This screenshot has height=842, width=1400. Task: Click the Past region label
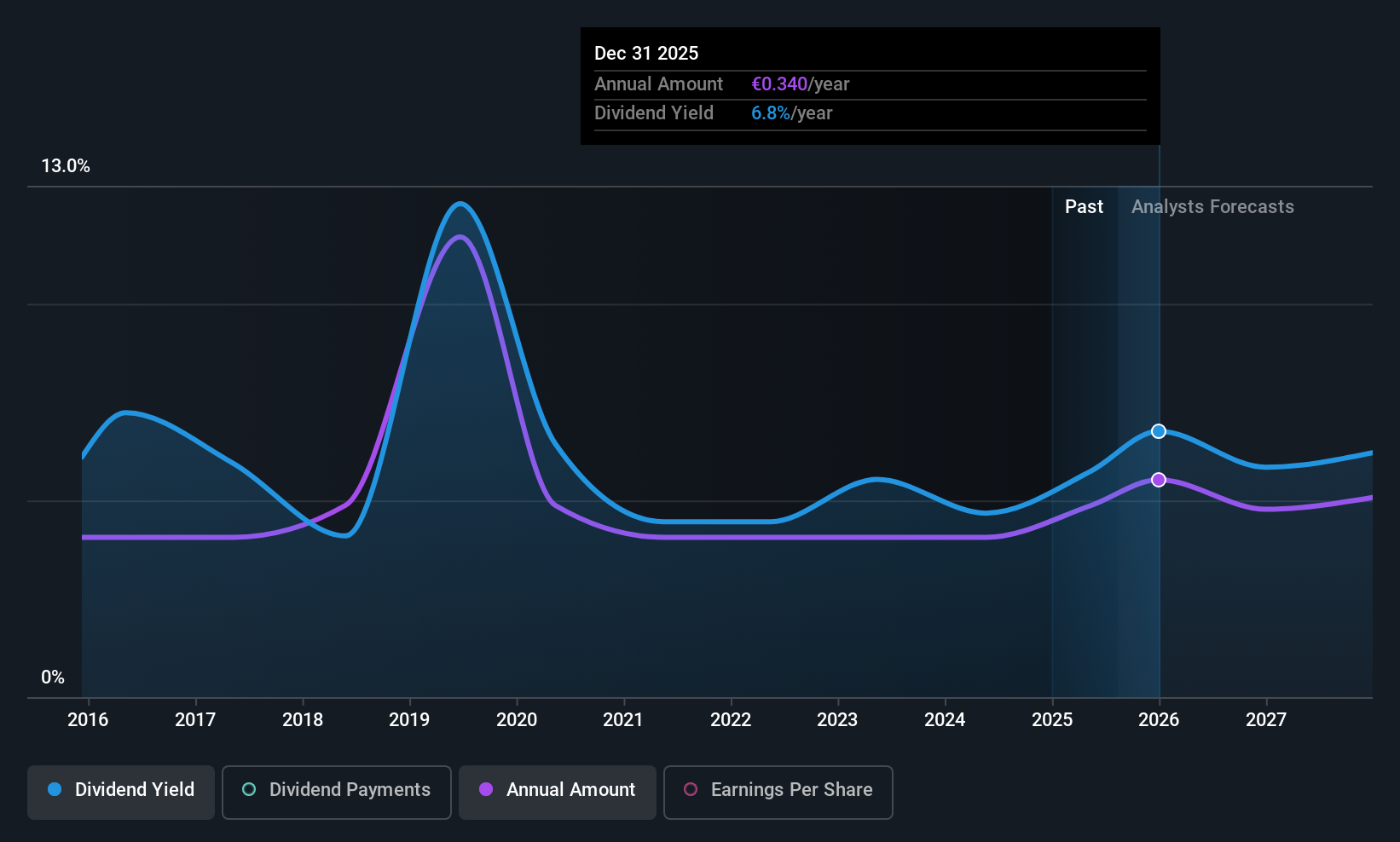click(x=1084, y=207)
